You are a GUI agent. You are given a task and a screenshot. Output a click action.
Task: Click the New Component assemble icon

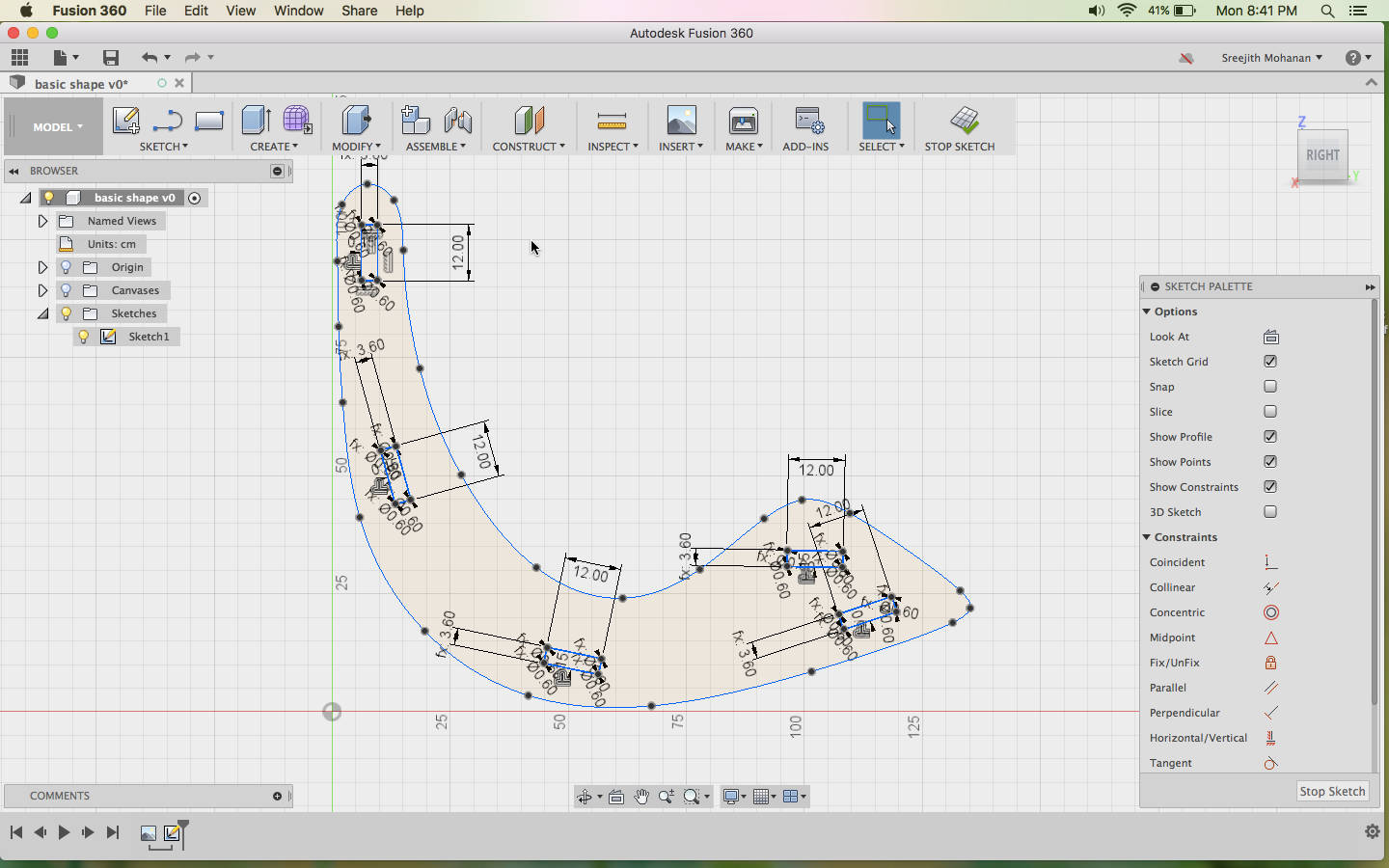(415, 121)
